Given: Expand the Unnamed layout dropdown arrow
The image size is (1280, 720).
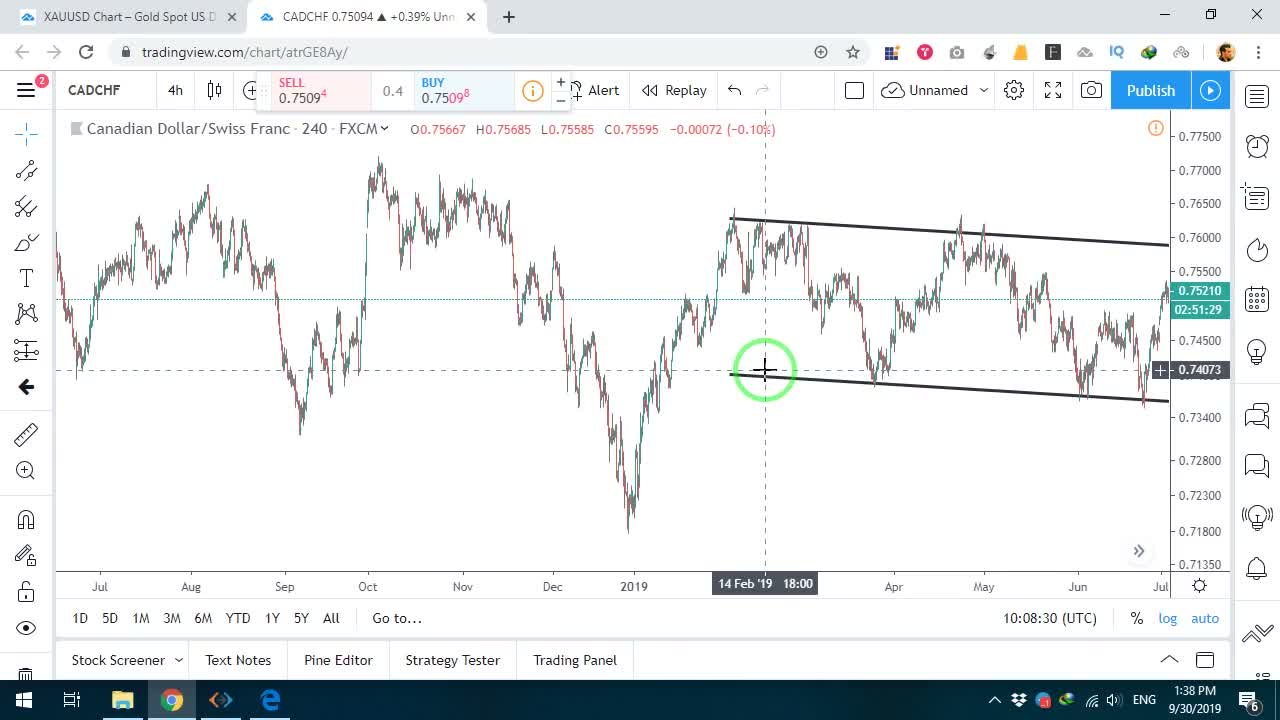Looking at the screenshot, I should coord(984,90).
